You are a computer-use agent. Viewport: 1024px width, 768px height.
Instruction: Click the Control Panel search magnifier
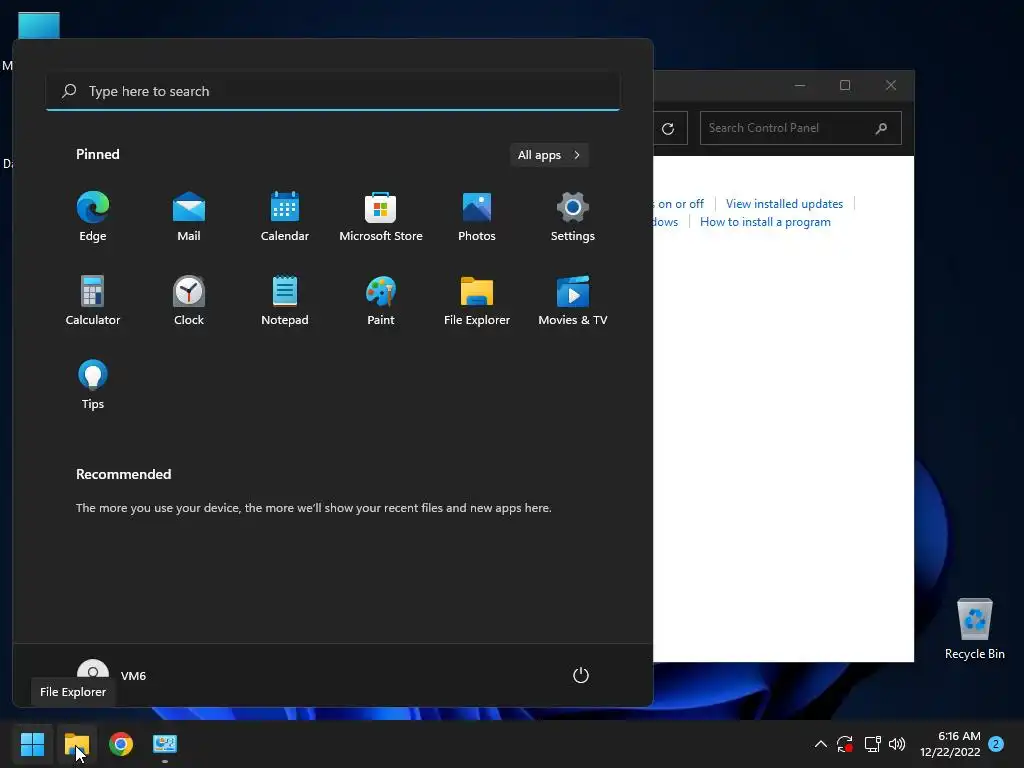[882, 128]
